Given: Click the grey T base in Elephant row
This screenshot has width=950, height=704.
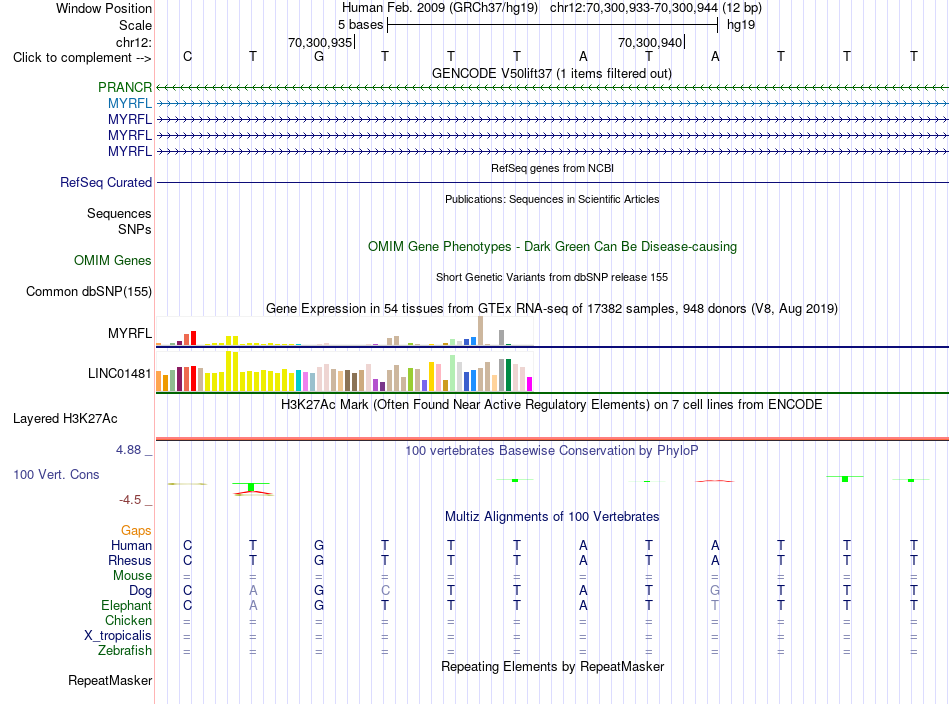Looking at the screenshot, I should (x=715, y=605).
